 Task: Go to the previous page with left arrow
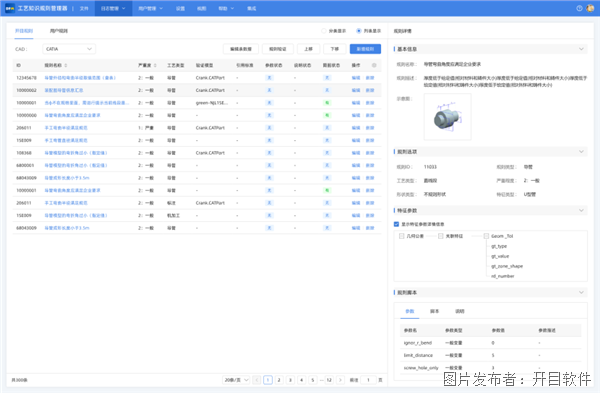(x=257, y=380)
